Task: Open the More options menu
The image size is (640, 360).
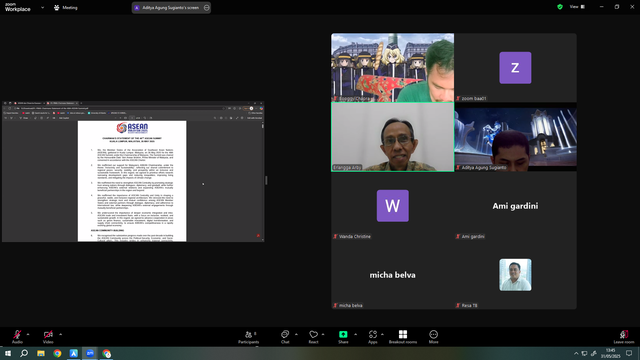Action: [433, 337]
